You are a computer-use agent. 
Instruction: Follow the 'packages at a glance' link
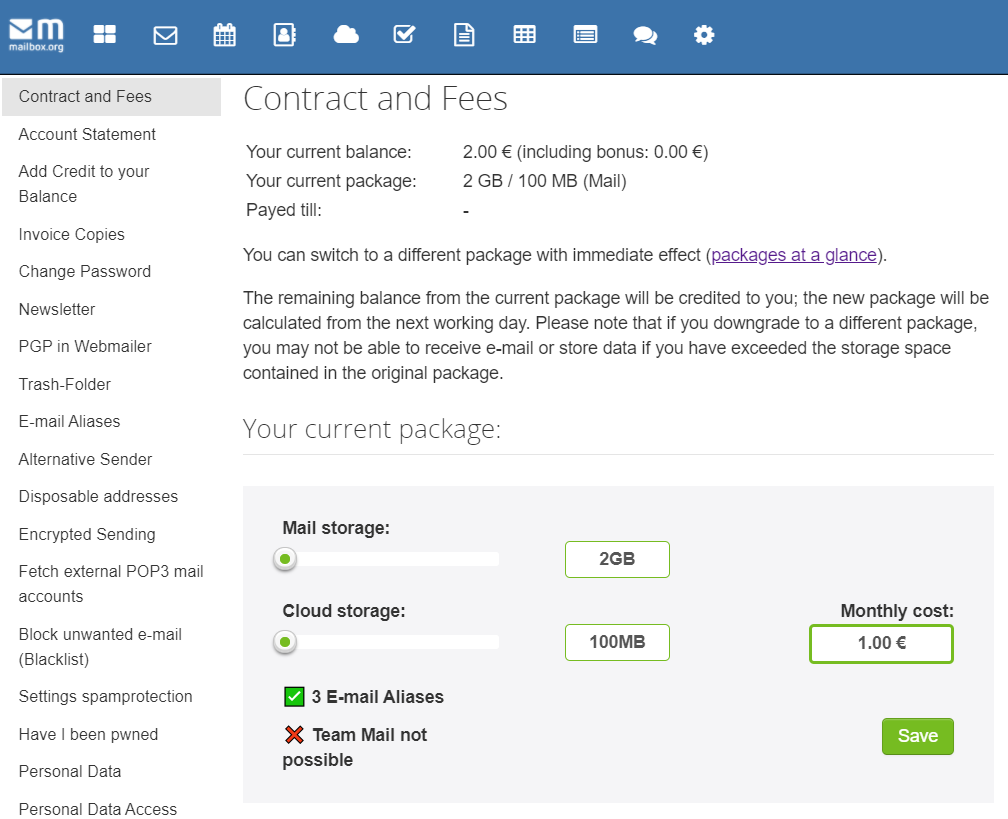coord(794,255)
